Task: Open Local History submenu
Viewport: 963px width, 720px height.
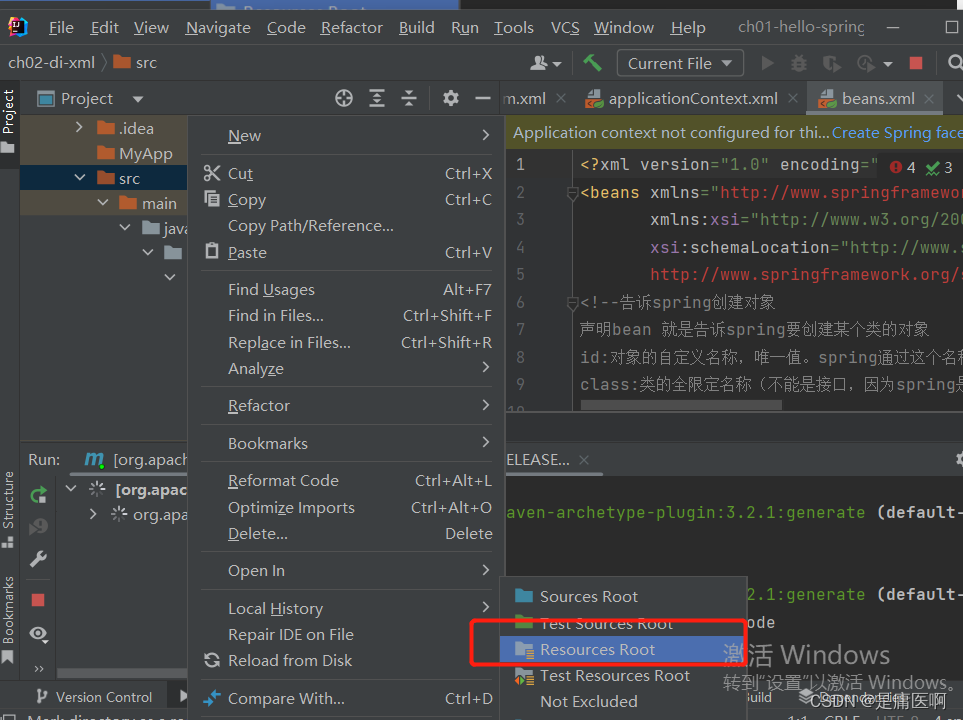Action: [x=346, y=608]
